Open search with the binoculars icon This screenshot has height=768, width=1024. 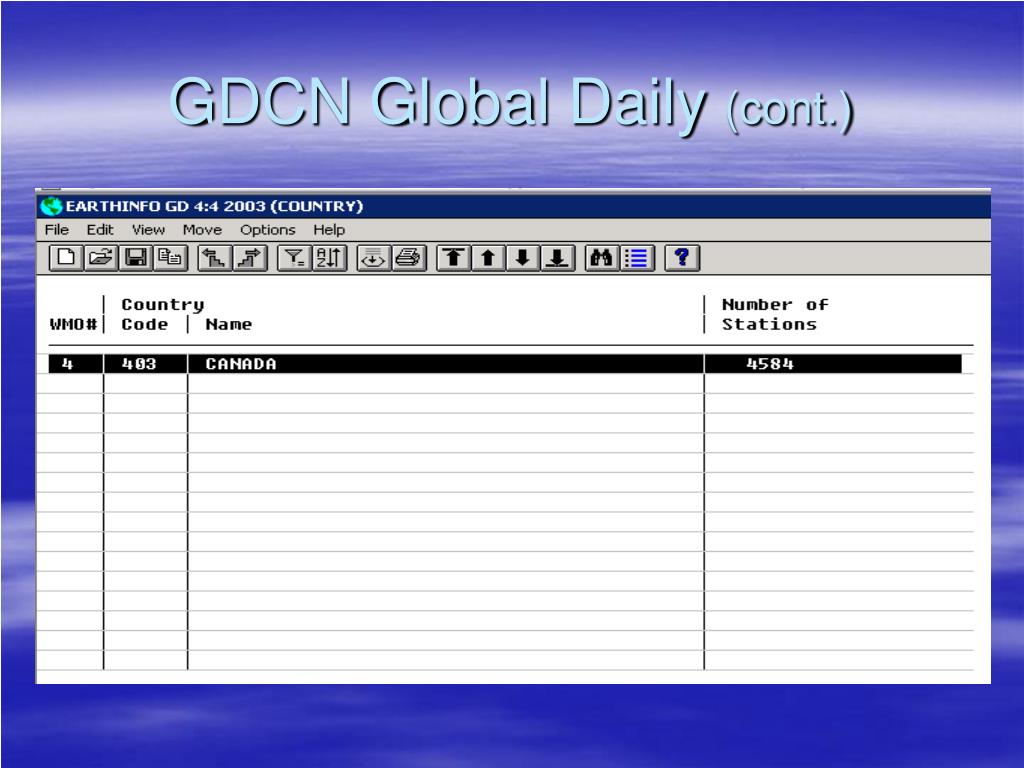click(x=601, y=257)
